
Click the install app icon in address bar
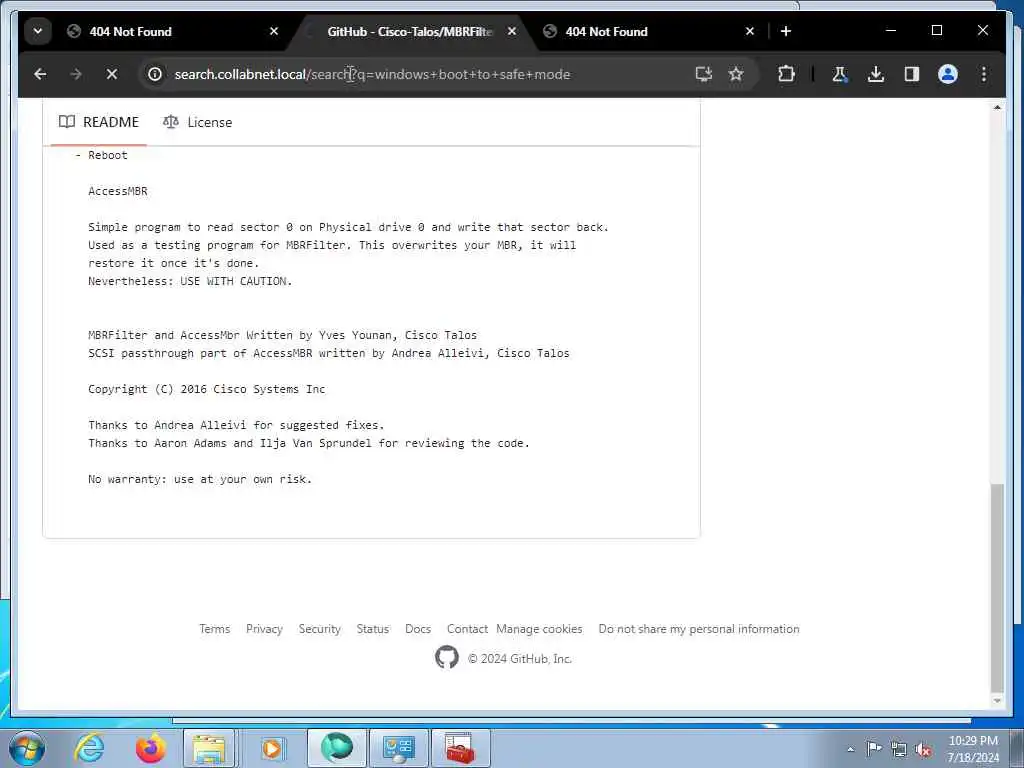tap(703, 74)
